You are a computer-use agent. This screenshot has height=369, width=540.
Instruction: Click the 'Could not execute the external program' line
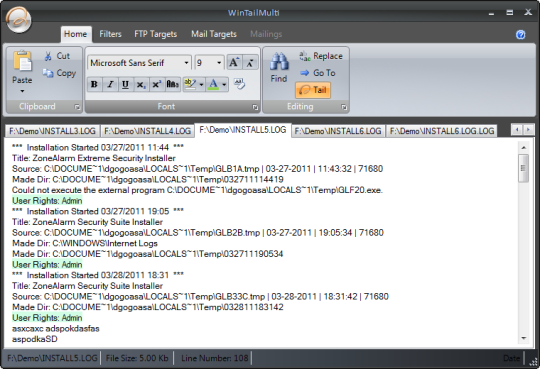(197, 190)
